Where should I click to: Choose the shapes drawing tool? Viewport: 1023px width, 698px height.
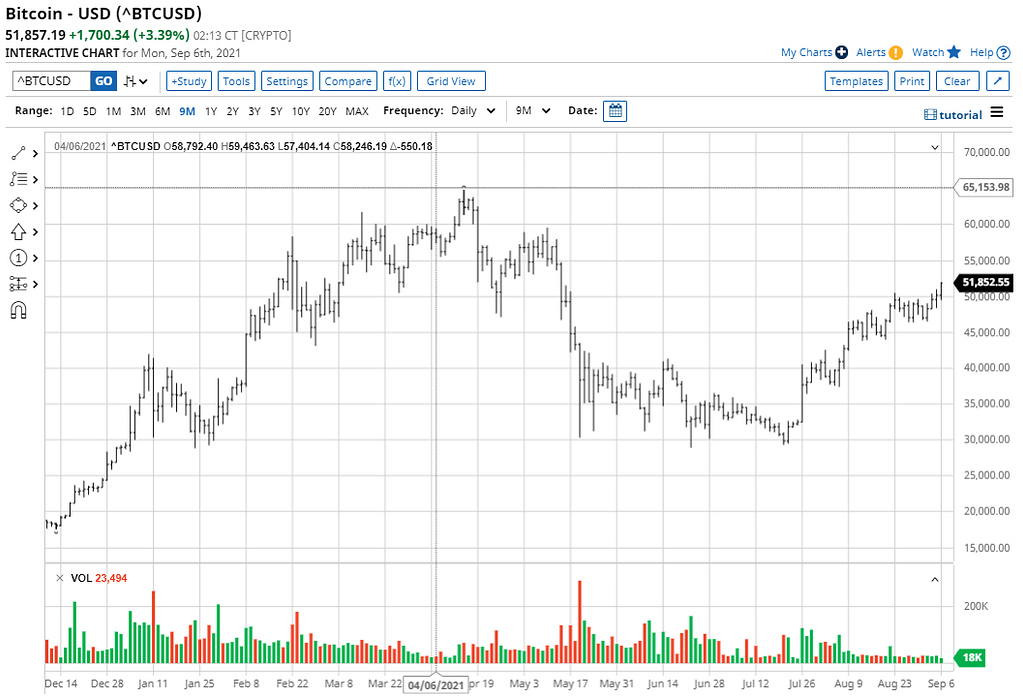tap(18, 205)
